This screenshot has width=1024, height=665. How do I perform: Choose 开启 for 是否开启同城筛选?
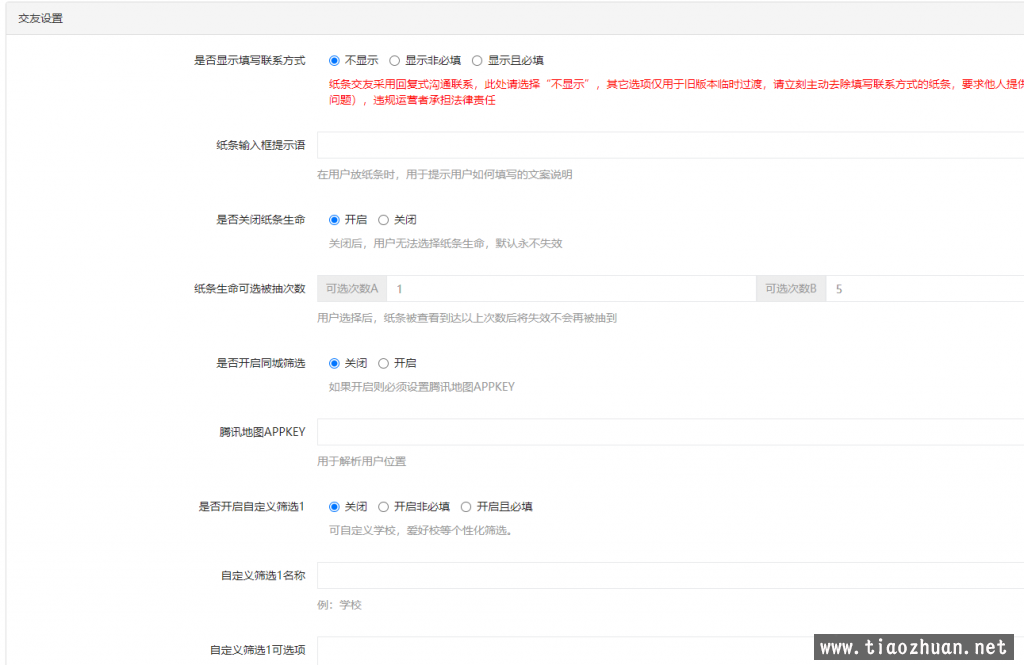pyautogui.click(x=383, y=363)
